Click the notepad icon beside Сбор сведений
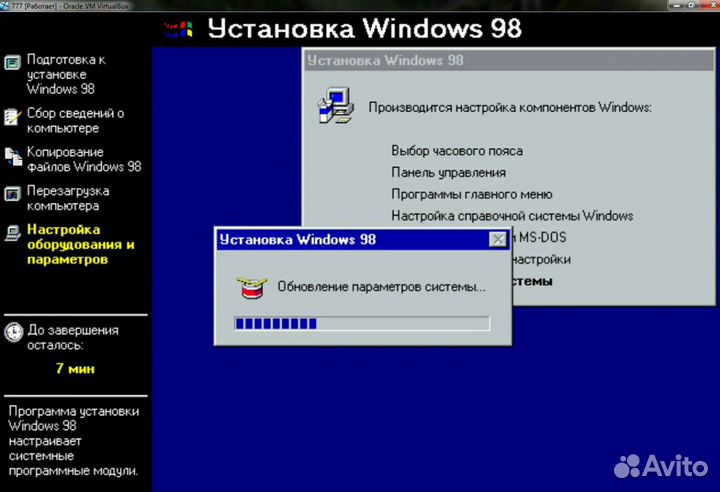This screenshot has height=492, width=720. [12, 116]
